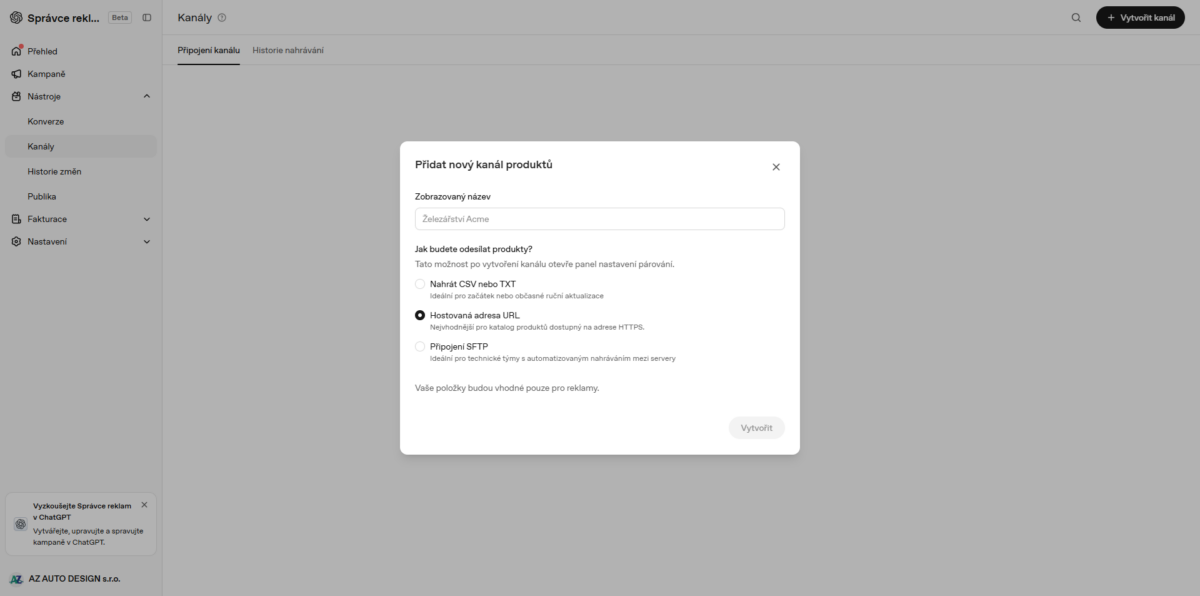Click the Správce rekl... title text

point(64,17)
